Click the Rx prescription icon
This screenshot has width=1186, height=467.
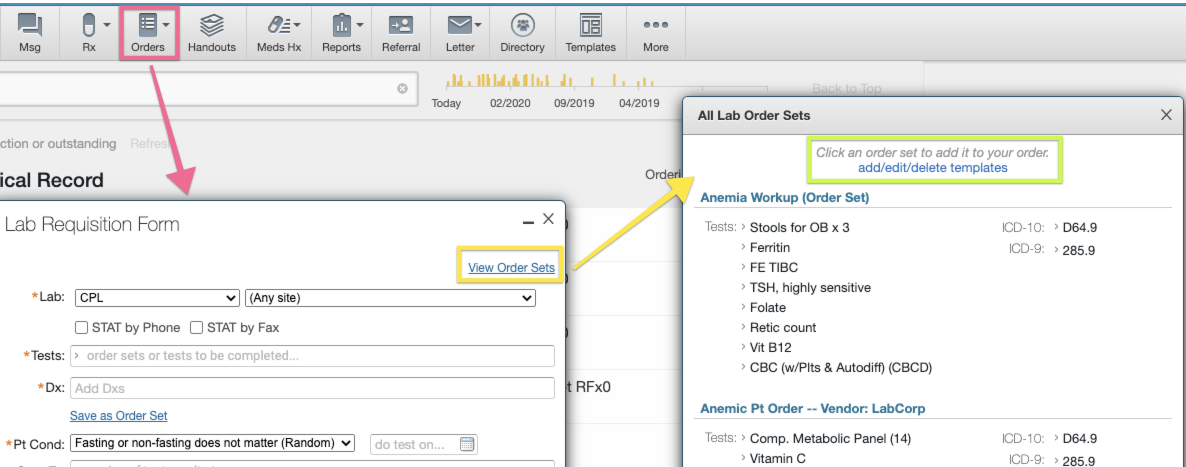point(89,32)
